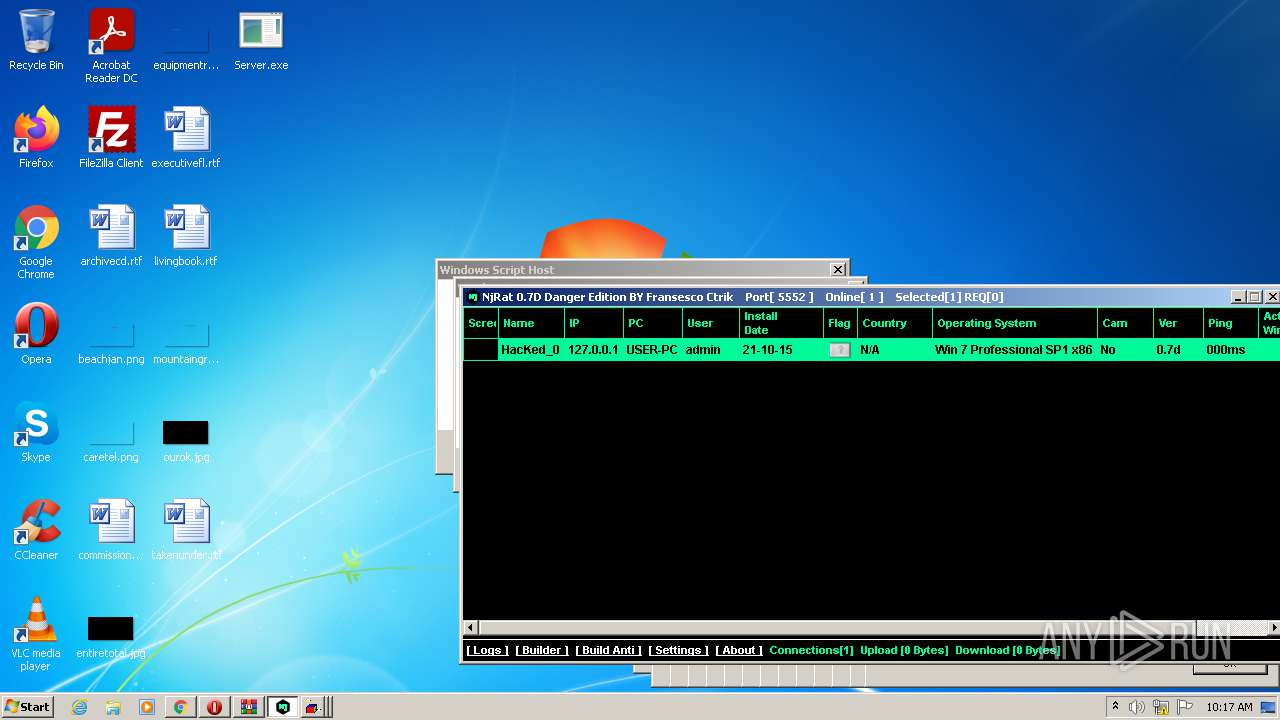Show hidden tray icons arrow
Screen dimensions: 1280x720
coord(1115,707)
